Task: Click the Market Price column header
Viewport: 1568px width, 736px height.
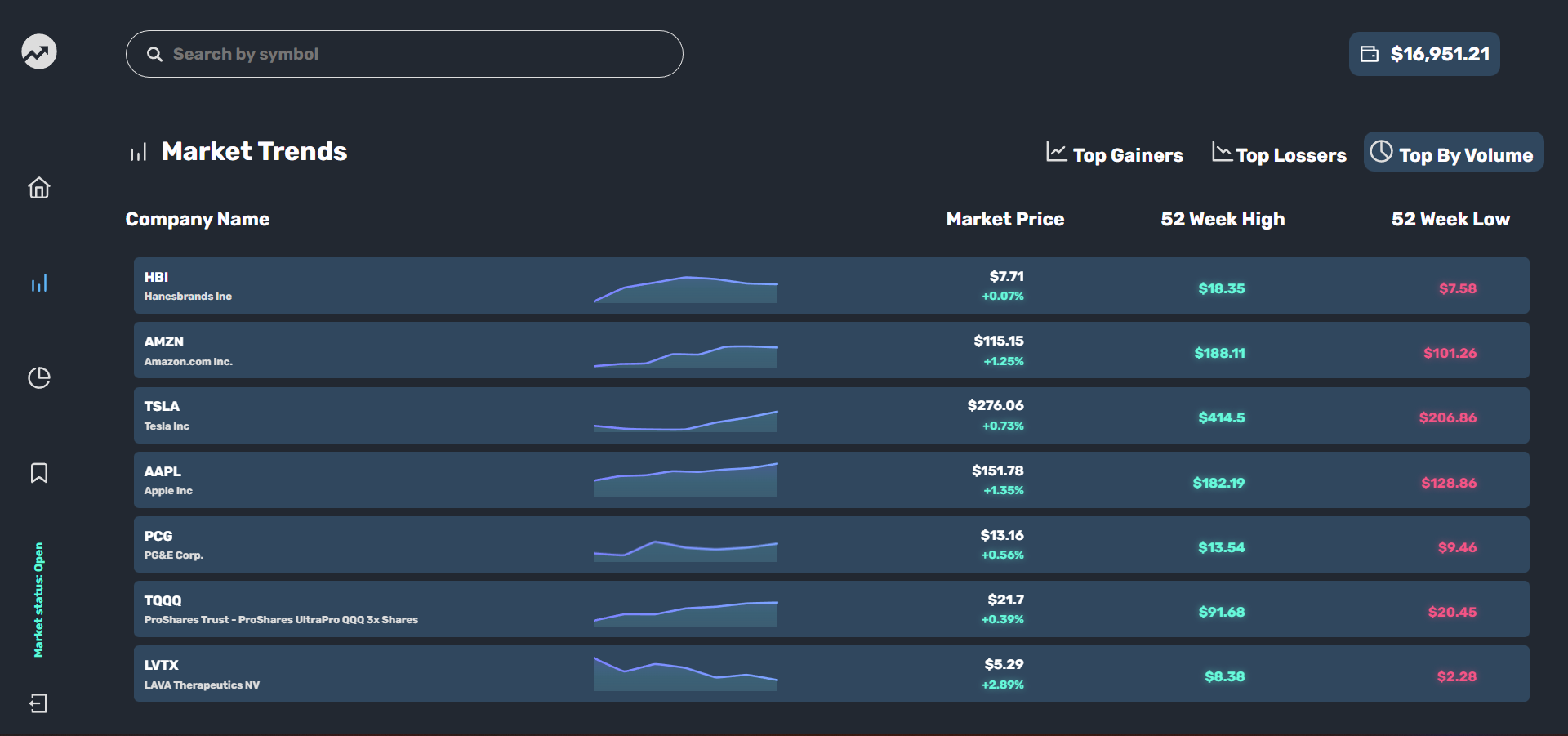Action: pyautogui.click(x=1004, y=219)
